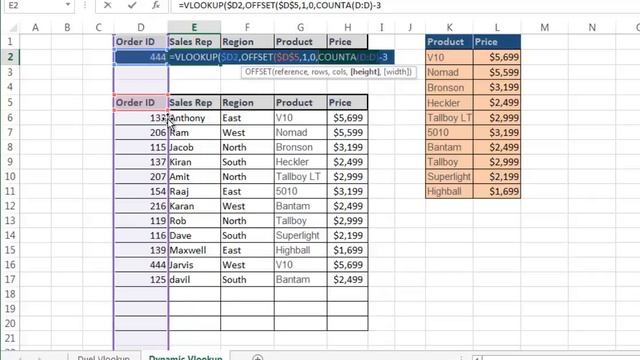Screen dimensions: 640x360
Task: Select the Anthony sales rep cell
Action: point(194,118)
